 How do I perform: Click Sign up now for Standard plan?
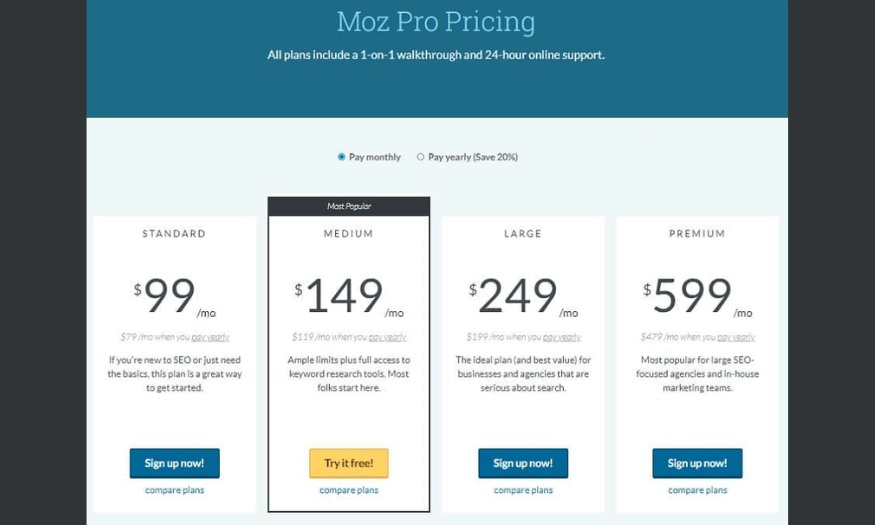coord(175,463)
